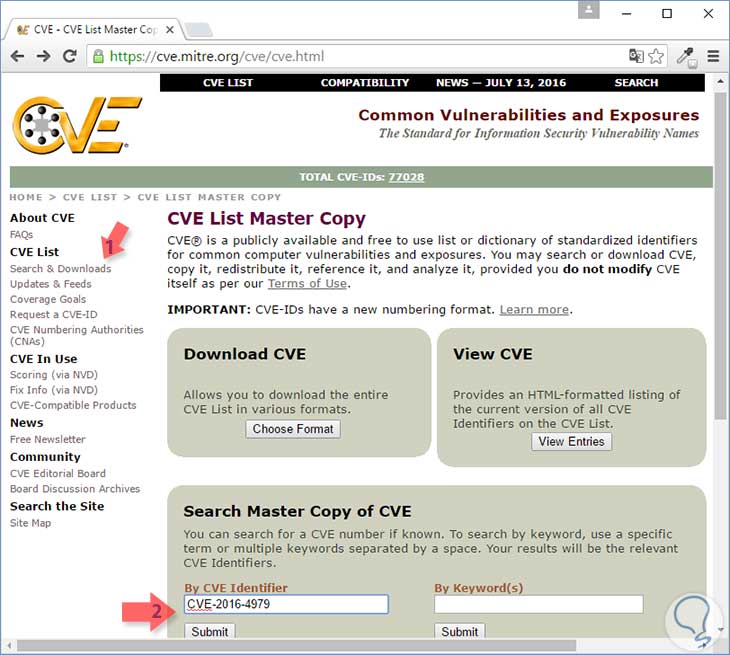The width and height of the screenshot is (730, 655).
Task: Click the CVE logo image
Action: click(x=76, y=125)
